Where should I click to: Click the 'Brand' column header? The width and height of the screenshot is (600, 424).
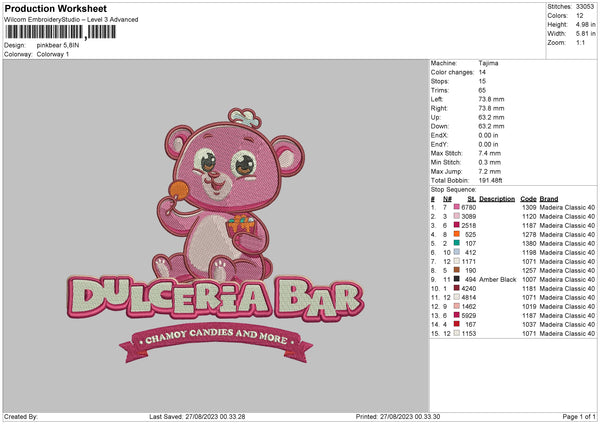(550, 198)
